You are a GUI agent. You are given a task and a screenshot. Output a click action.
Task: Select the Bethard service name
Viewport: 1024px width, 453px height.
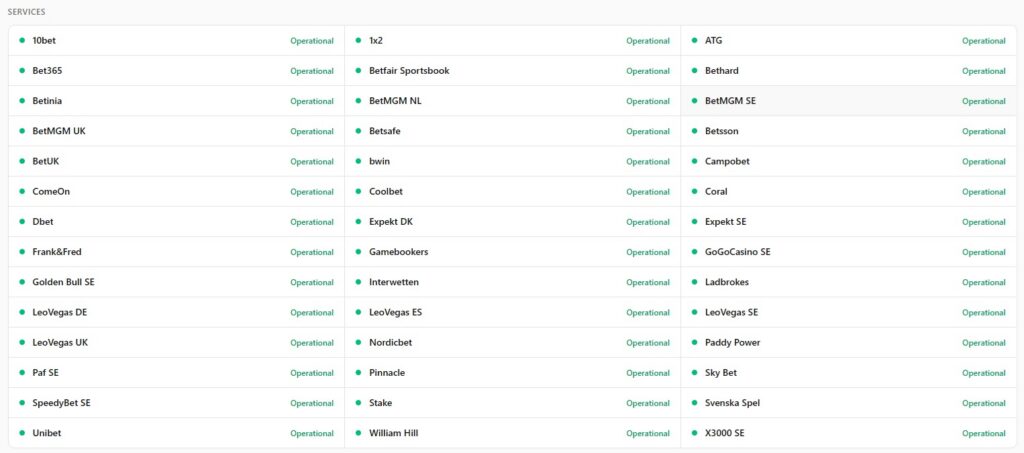click(722, 70)
